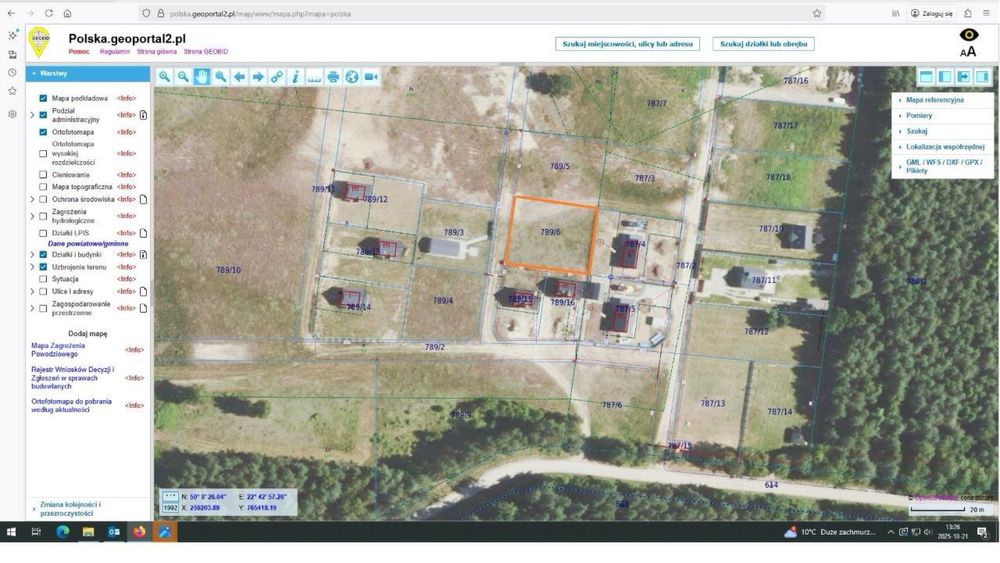Open the measure ruler tool
The image size is (1000, 563).
click(x=314, y=77)
